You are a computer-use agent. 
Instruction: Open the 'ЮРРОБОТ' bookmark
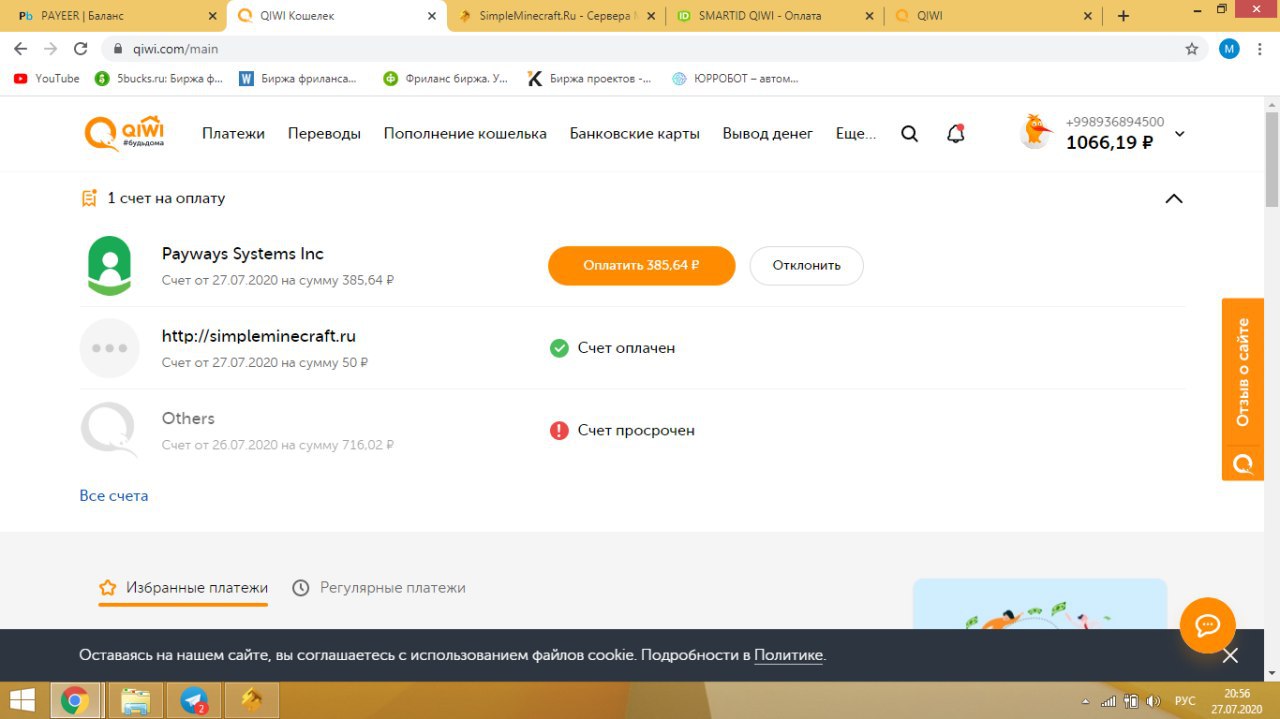coord(735,78)
